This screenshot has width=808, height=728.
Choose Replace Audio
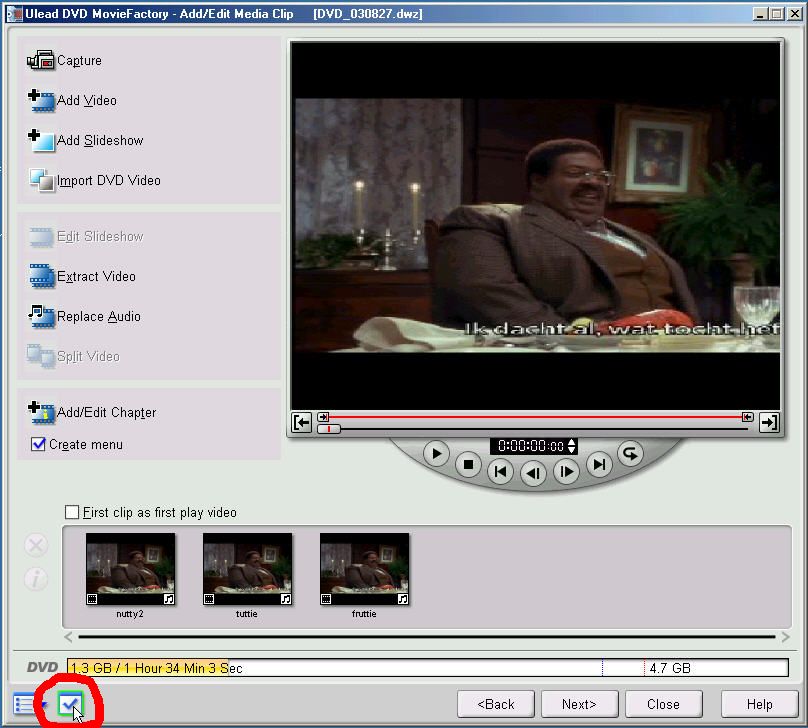(85, 316)
